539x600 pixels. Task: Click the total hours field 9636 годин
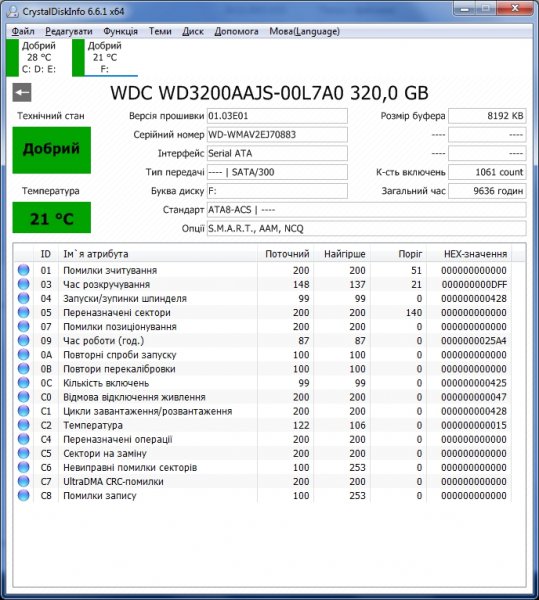487,191
